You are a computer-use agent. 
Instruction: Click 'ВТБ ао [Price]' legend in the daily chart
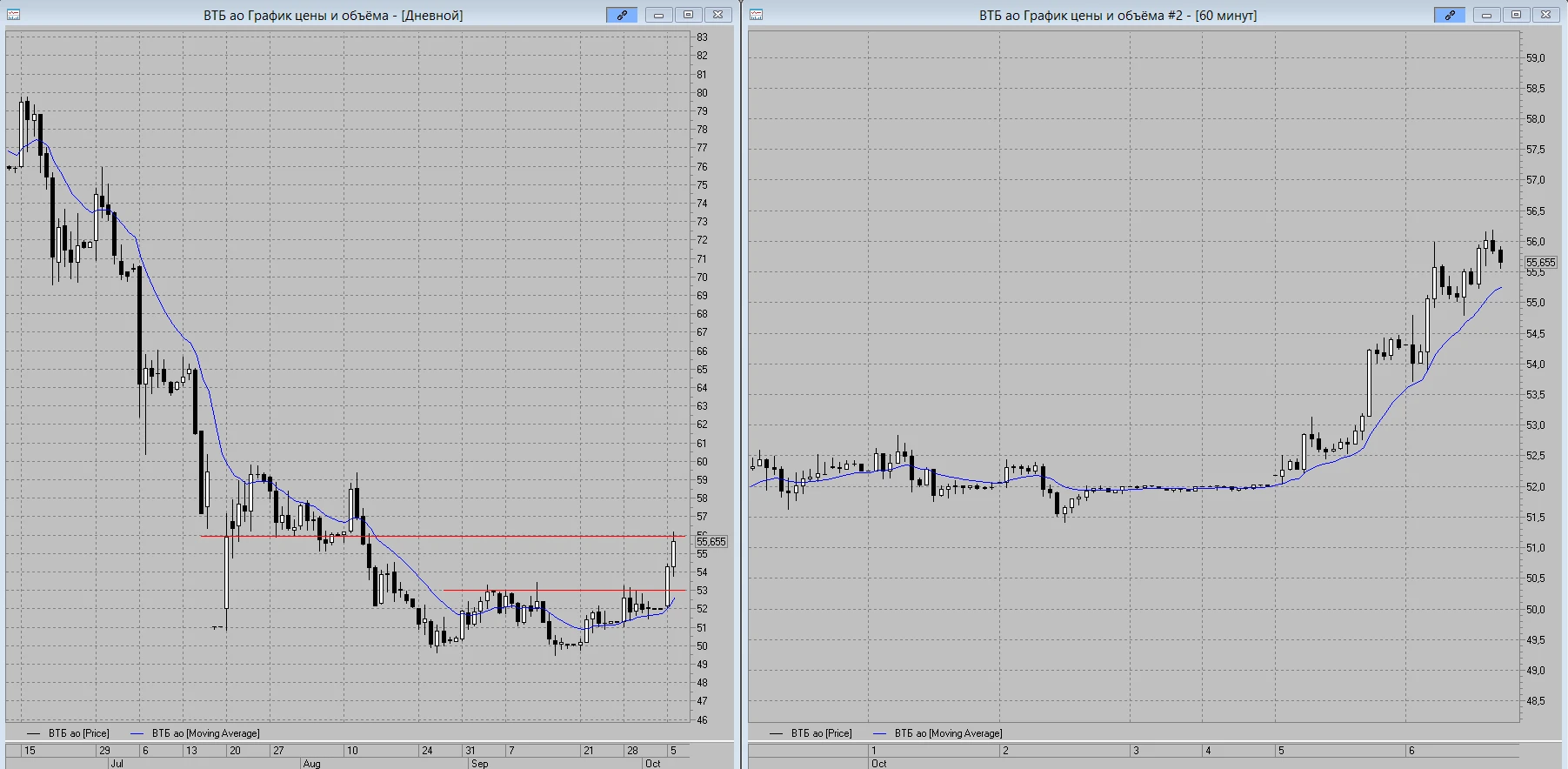pos(79,733)
